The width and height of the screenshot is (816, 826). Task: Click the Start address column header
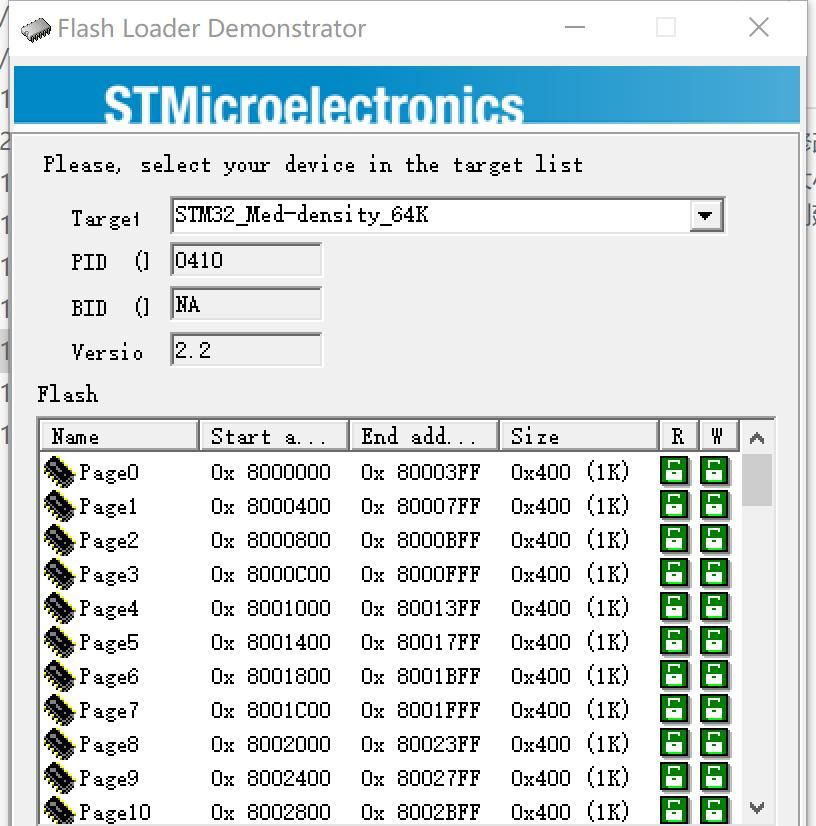273,436
